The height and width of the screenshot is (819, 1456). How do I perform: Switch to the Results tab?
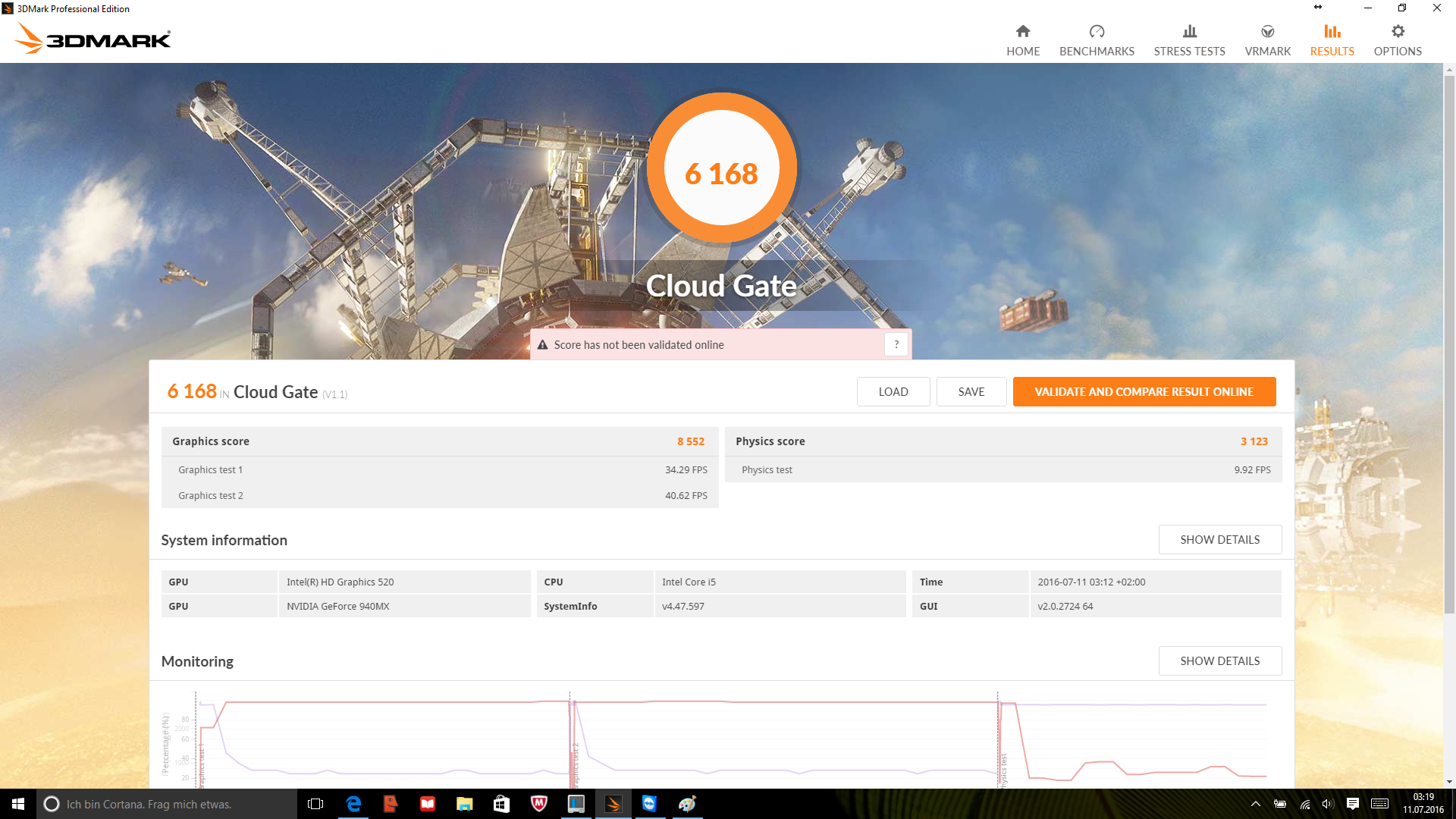1332,40
